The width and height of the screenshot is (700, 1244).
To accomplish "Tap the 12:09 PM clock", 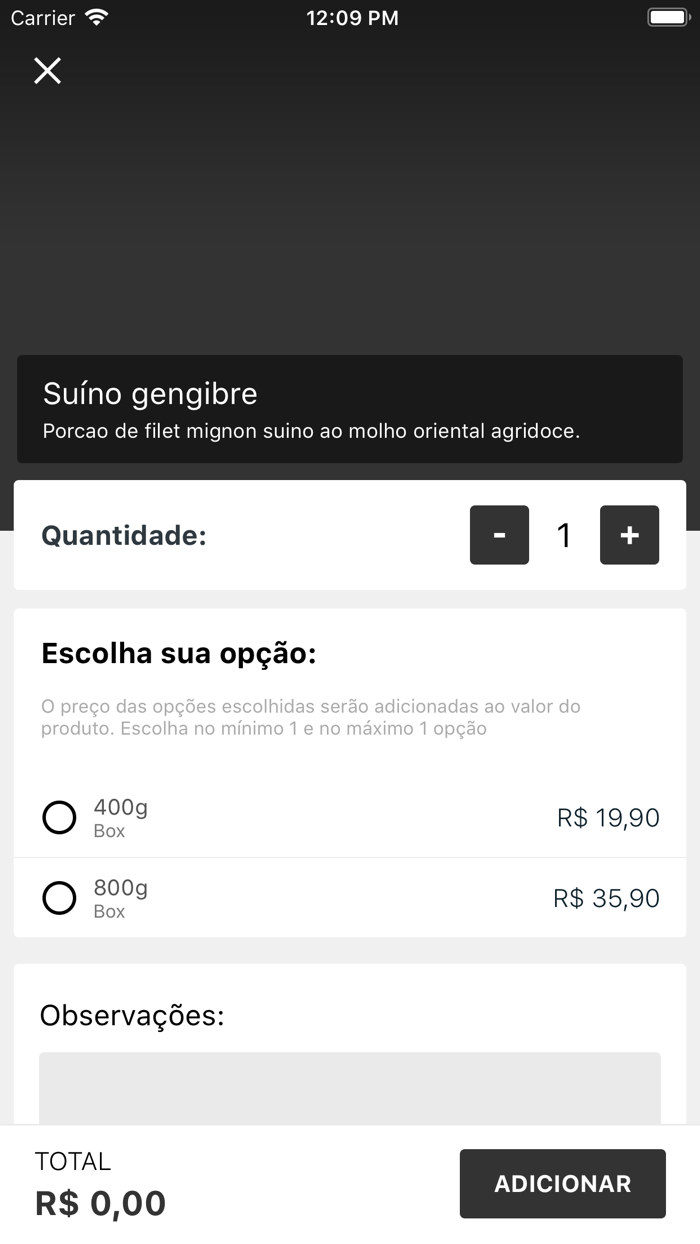I will (x=352, y=18).
